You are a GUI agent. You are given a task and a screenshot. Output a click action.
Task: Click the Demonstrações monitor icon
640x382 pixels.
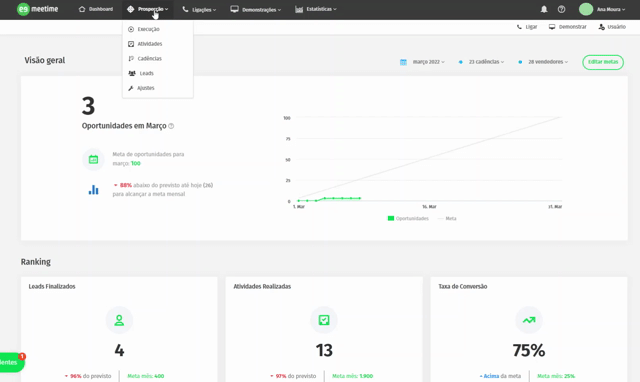[234, 9]
